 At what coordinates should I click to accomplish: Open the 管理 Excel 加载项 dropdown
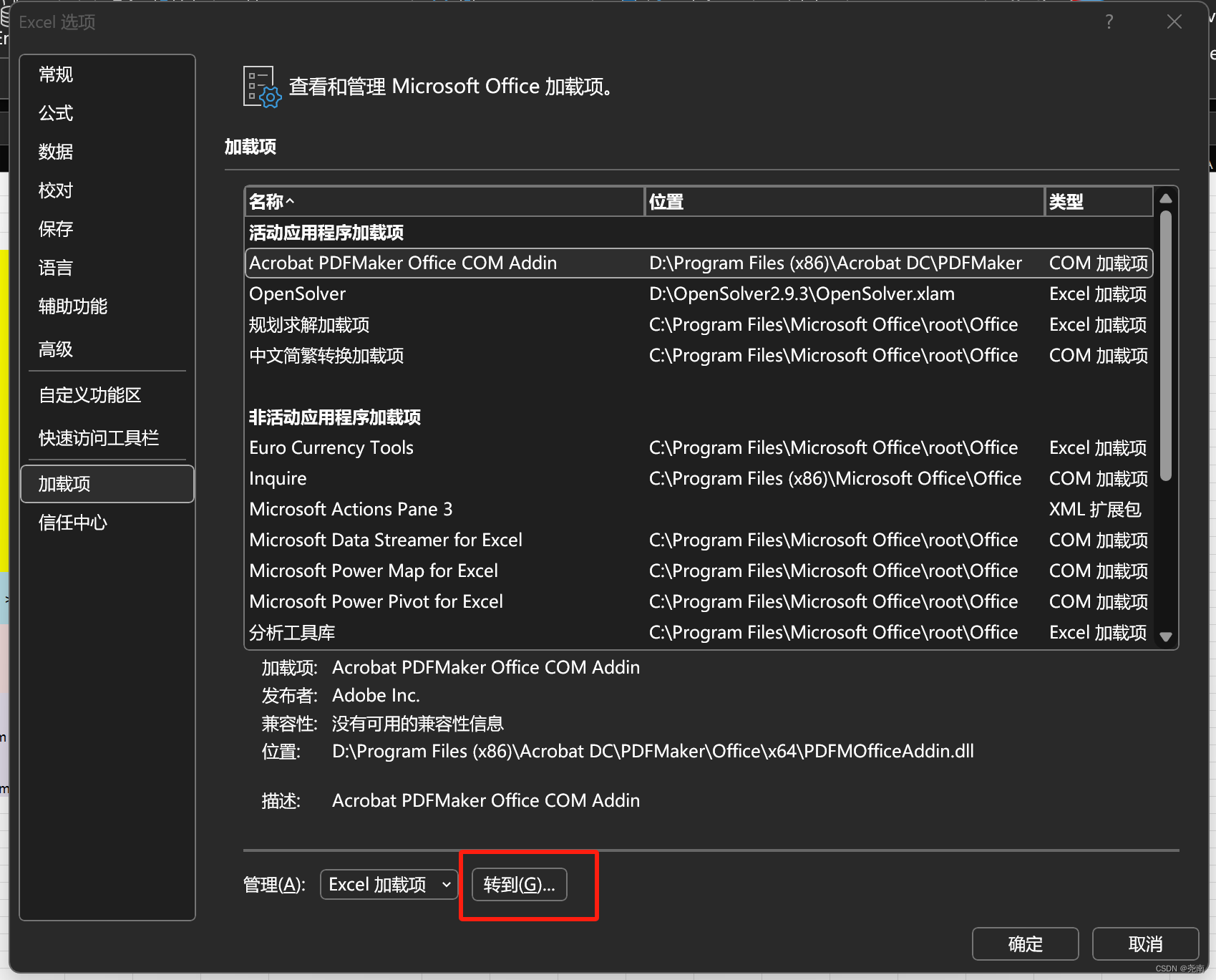click(x=388, y=884)
